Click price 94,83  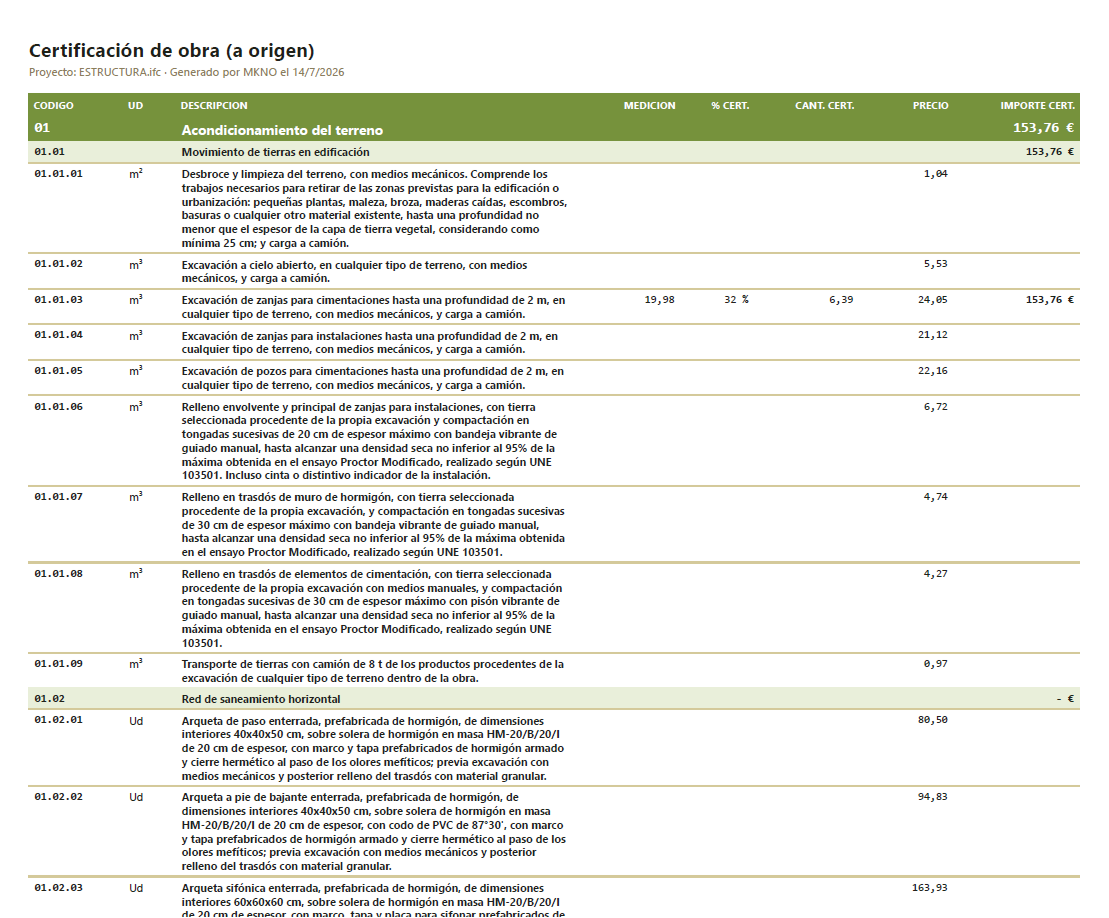coord(932,797)
